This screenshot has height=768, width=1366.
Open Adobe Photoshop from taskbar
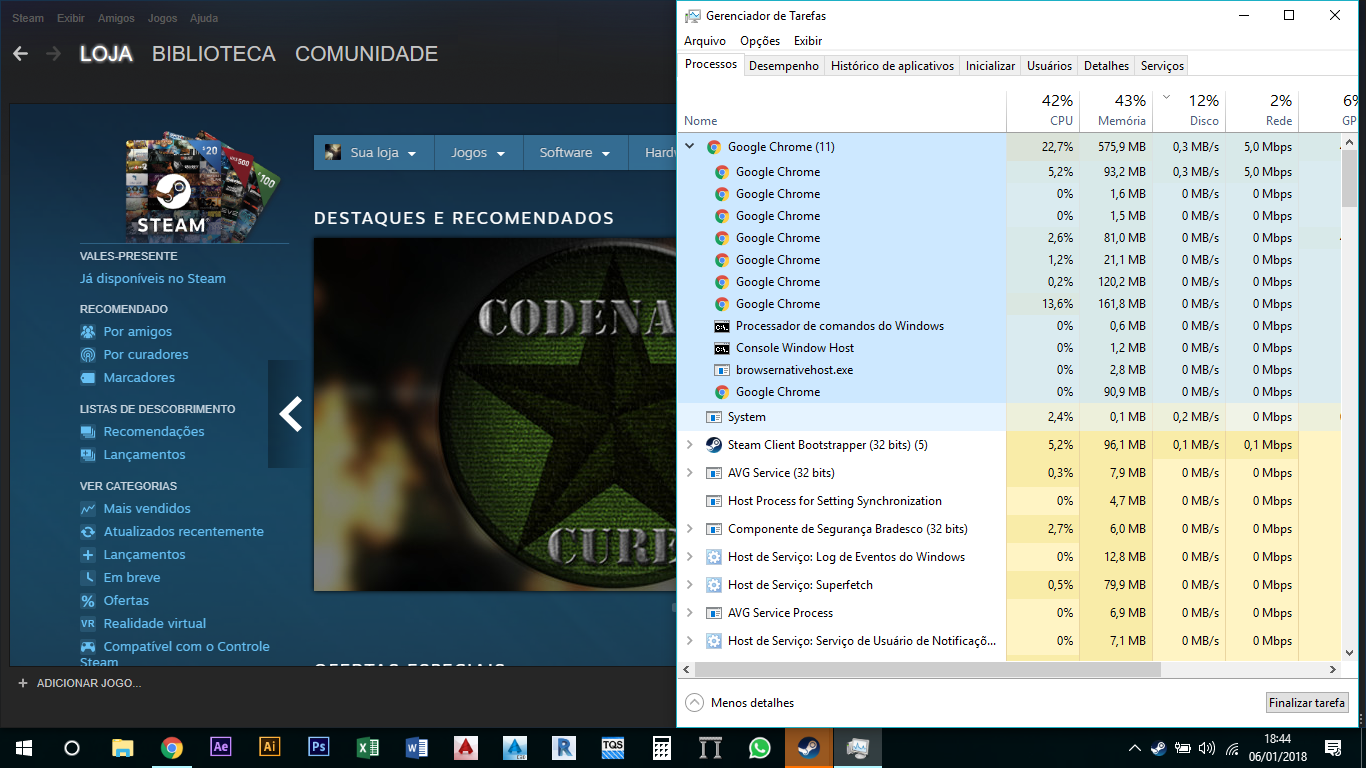(319, 747)
